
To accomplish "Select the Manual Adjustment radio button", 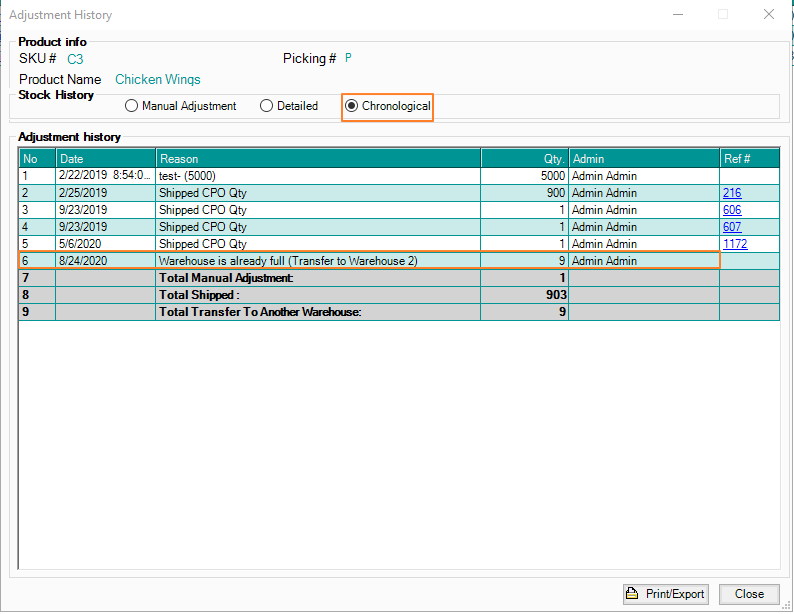I will (132, 106).
